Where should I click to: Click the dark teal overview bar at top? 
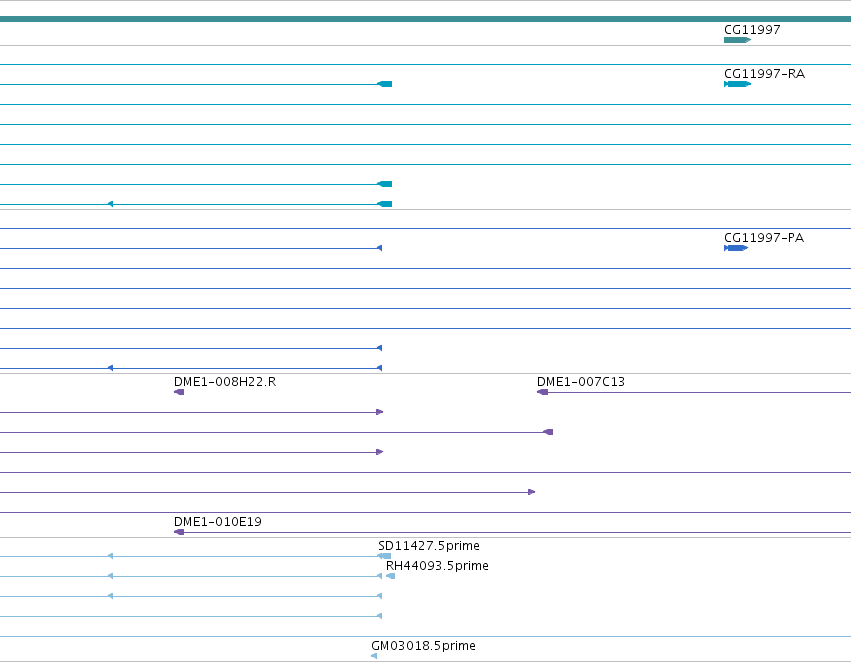coord(426,19)
